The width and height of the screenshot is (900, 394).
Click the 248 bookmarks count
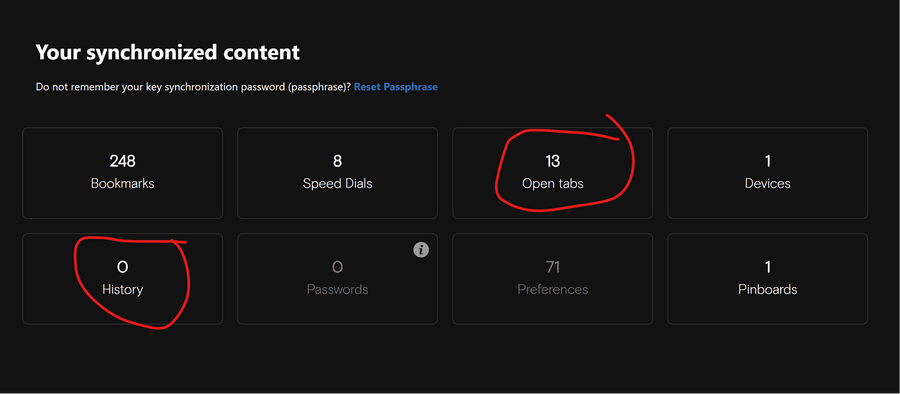point(122,161)
